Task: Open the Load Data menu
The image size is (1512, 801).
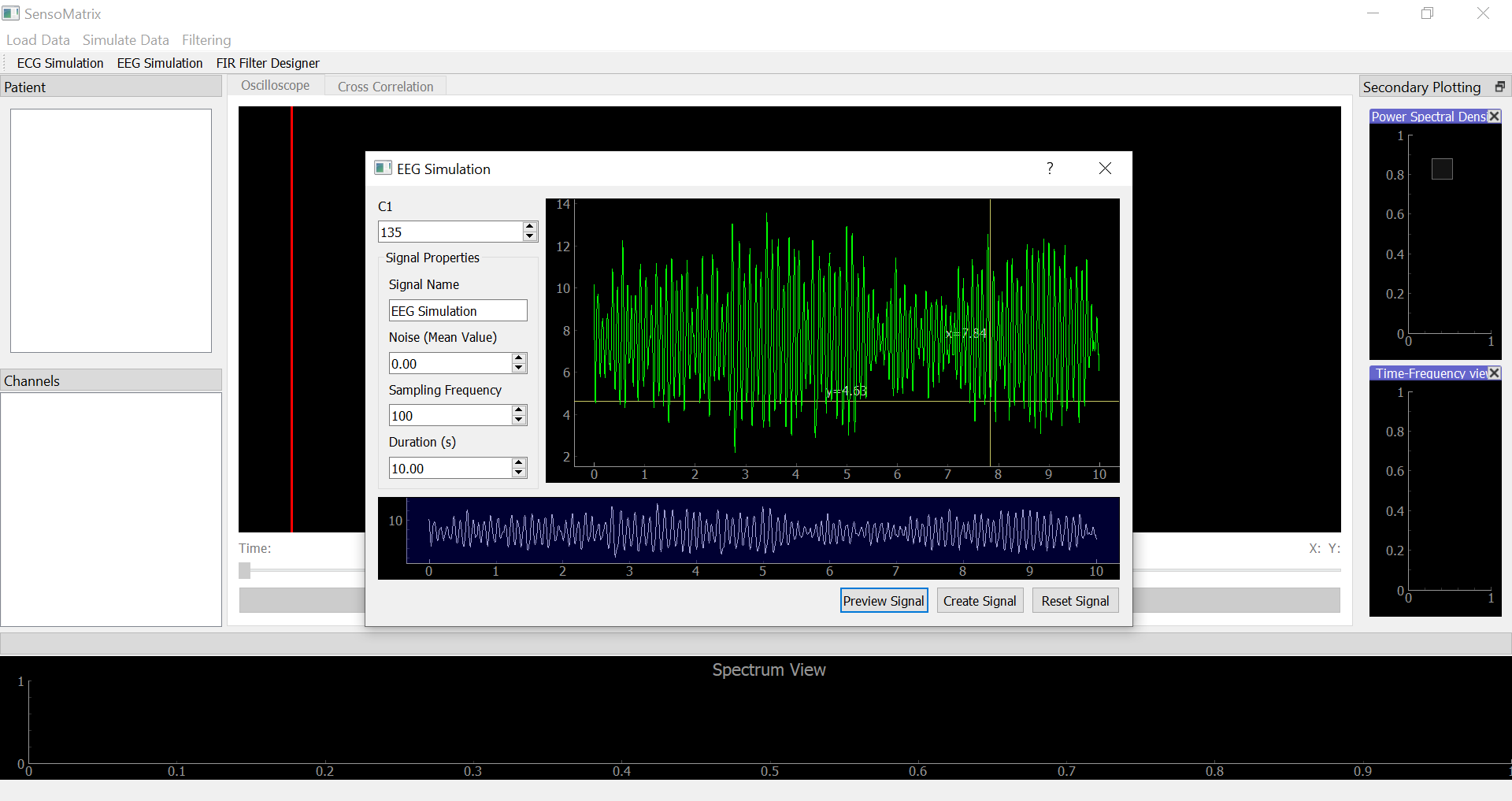Action: click(x=38, y=40)
